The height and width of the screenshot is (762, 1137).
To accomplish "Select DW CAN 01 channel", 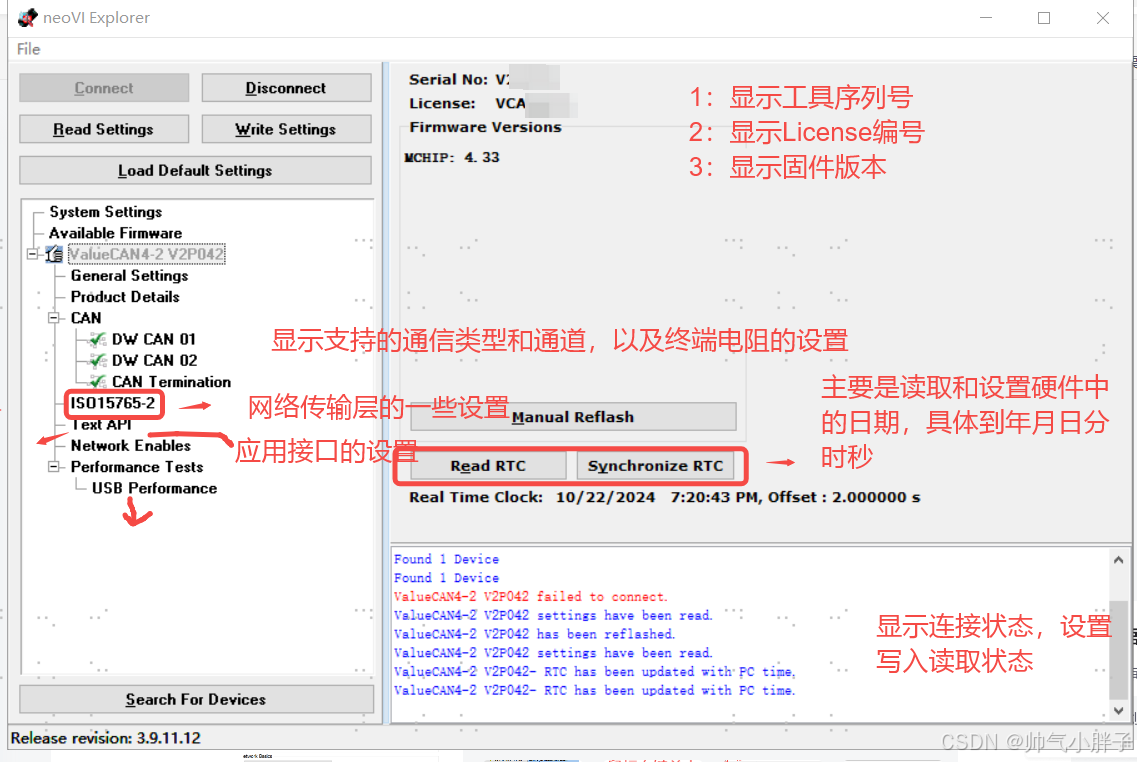I will 154,339.
